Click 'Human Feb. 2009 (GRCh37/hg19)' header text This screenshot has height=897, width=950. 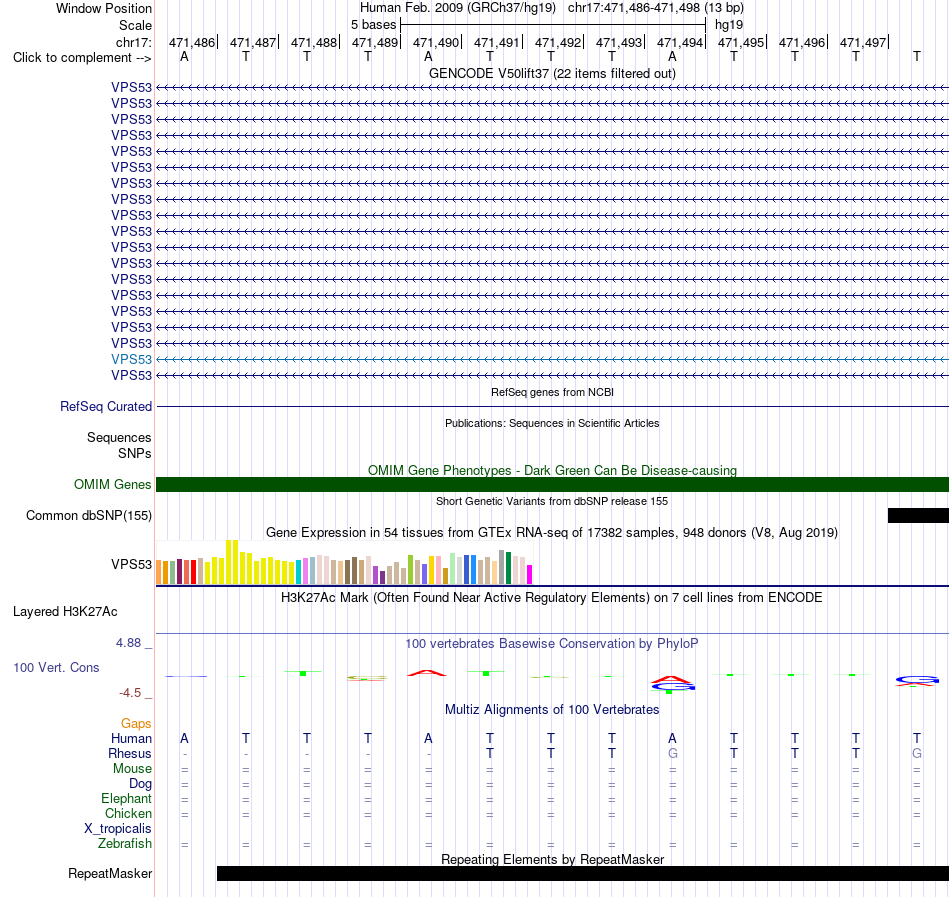click(x=457, y=8)
